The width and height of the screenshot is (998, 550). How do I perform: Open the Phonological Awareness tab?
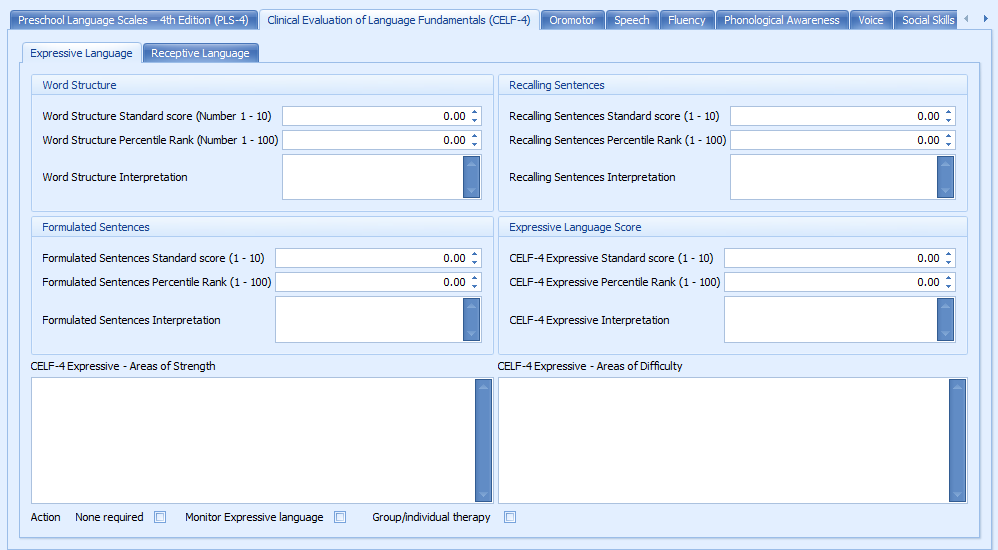click(782, 20)
